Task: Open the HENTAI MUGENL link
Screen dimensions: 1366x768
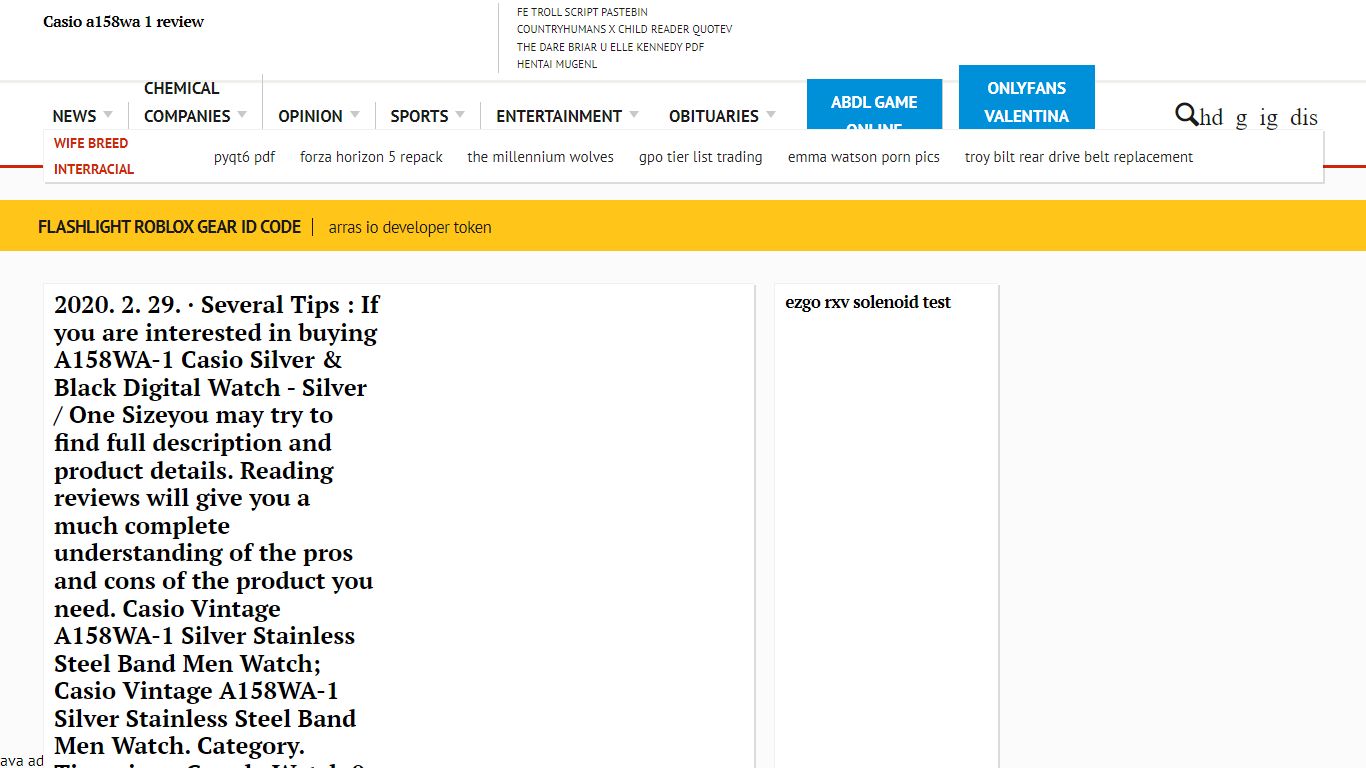Action: pyautogui.click(x=557, y=64)
